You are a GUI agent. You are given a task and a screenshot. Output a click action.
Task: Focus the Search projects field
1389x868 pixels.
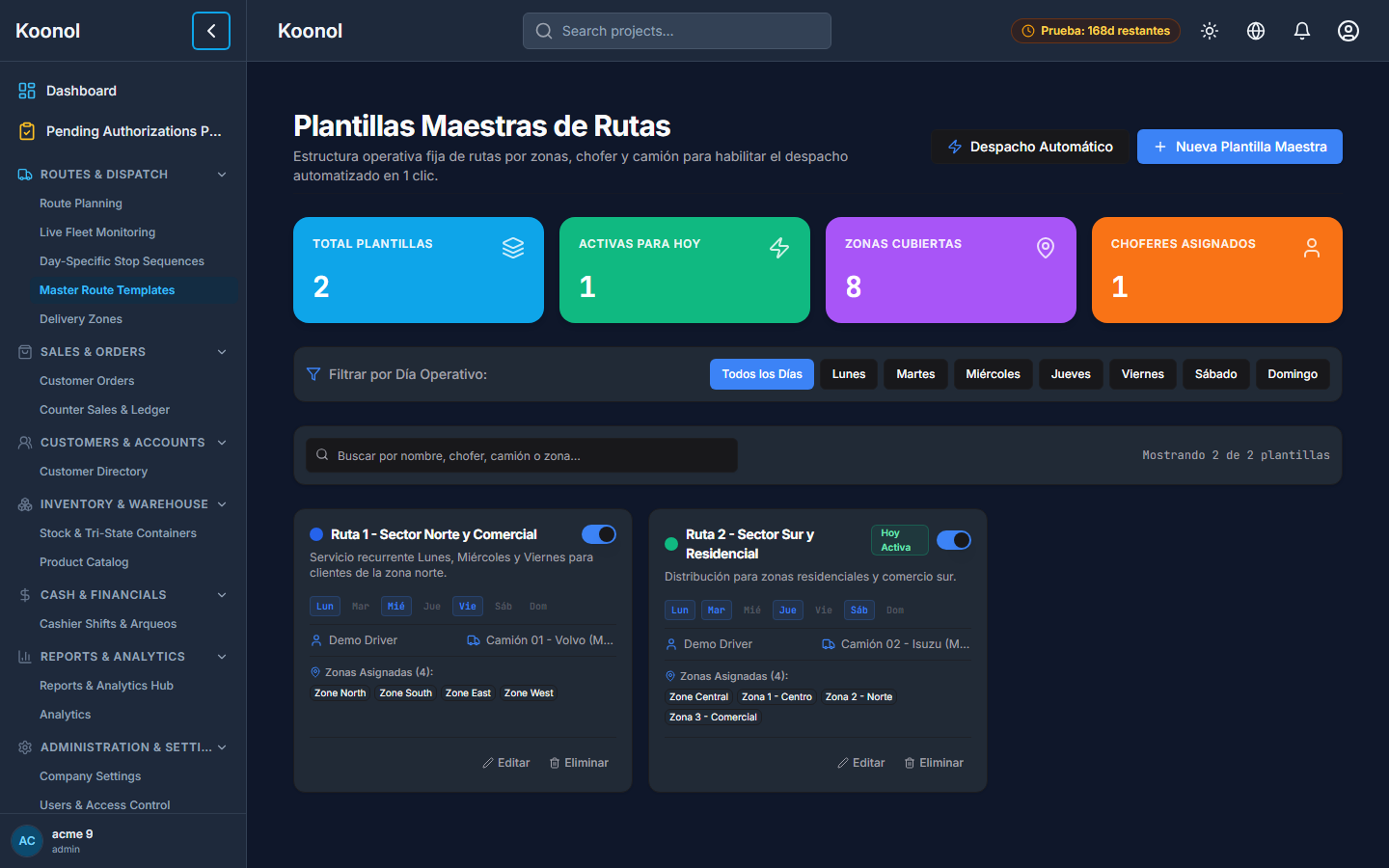677,31
